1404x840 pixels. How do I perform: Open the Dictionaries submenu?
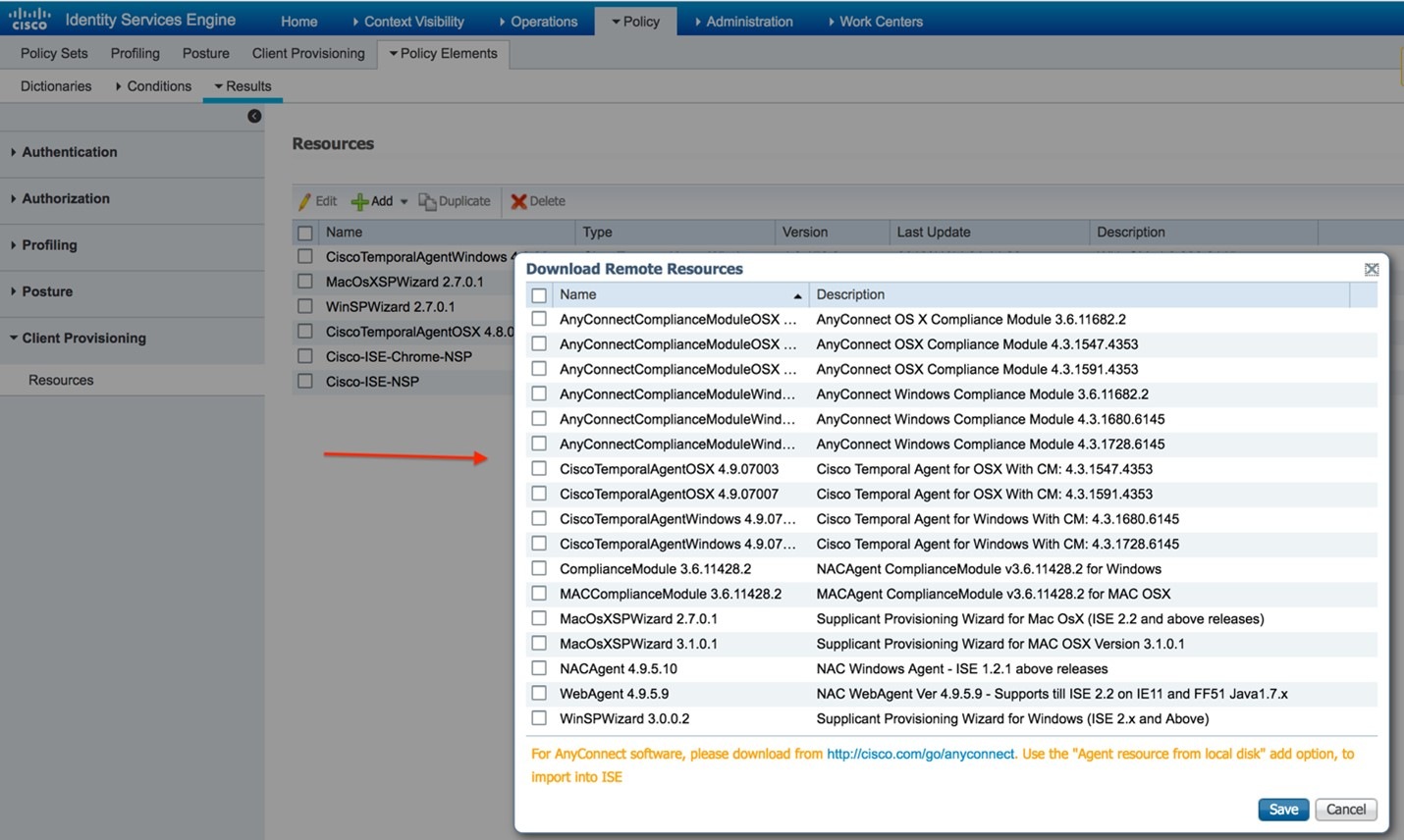(56, 86)
